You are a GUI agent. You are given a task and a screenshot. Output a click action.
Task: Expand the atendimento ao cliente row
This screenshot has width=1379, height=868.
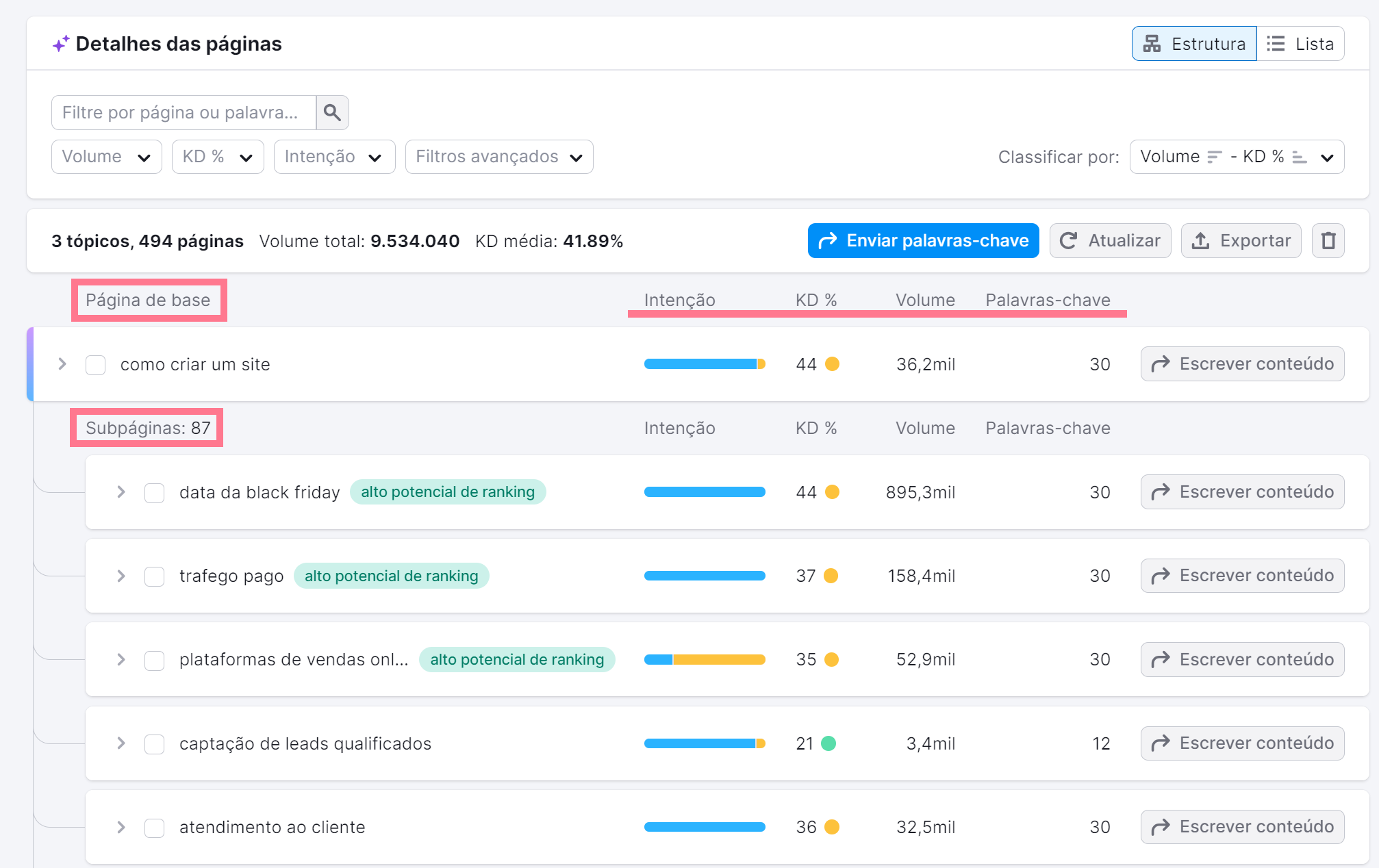(x=121, y=827)
